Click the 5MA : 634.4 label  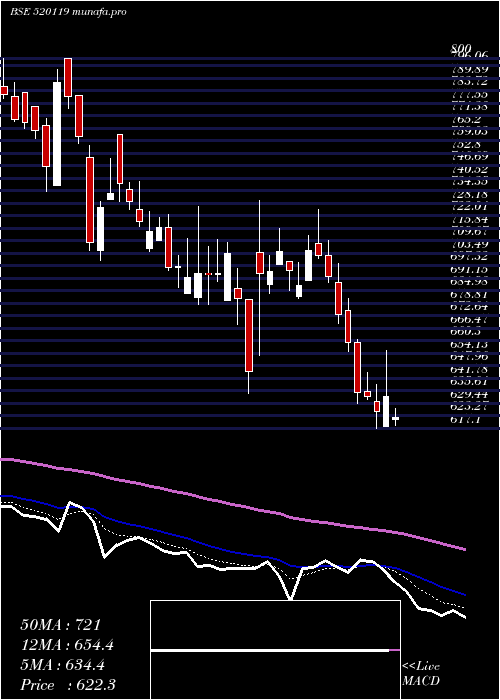tap(62, 665)
